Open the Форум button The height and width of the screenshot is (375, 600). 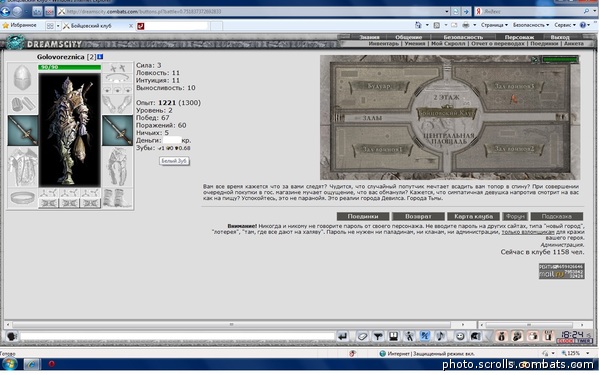515,217
